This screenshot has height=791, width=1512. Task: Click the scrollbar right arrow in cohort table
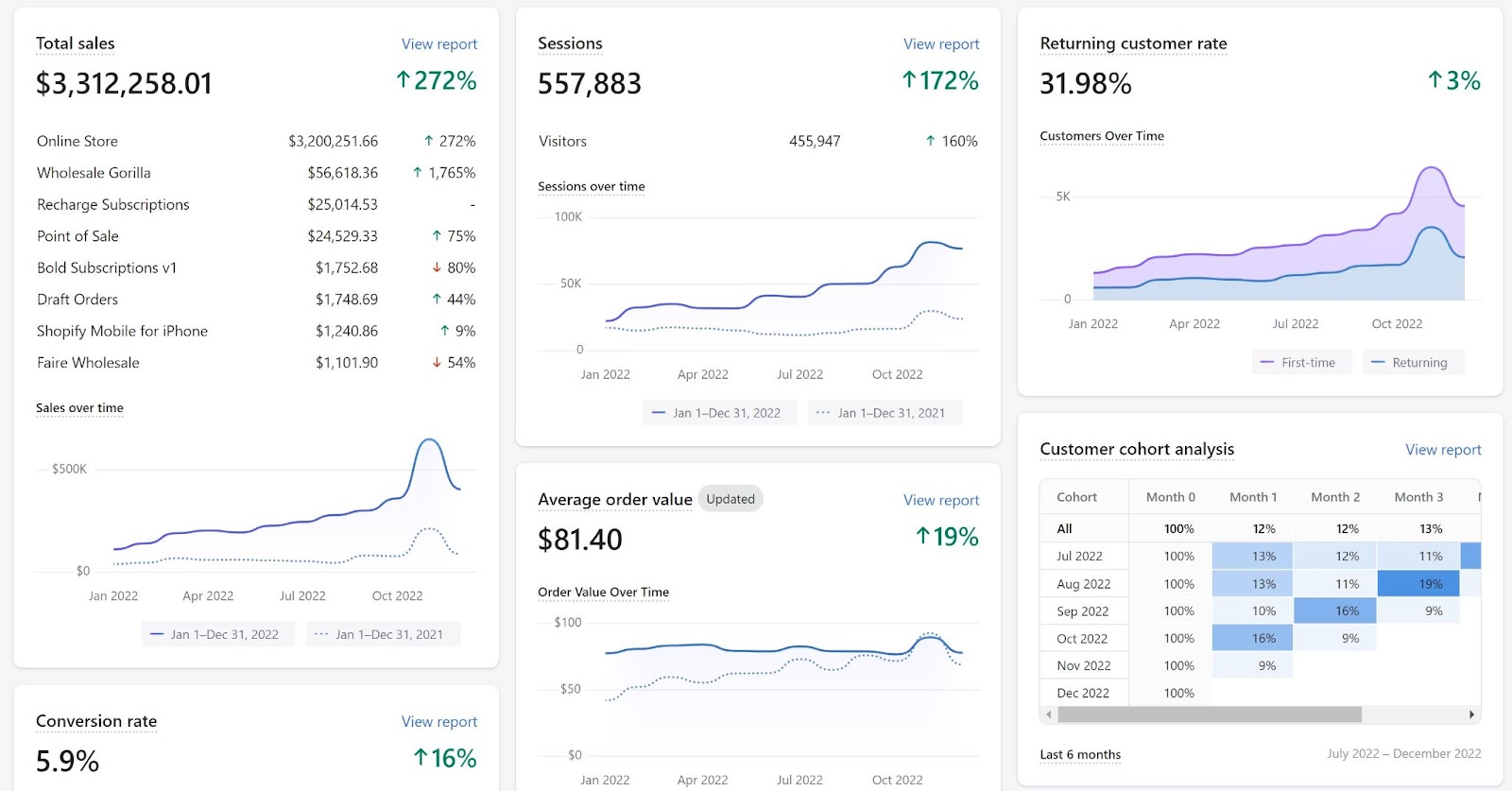point(1471,714)
